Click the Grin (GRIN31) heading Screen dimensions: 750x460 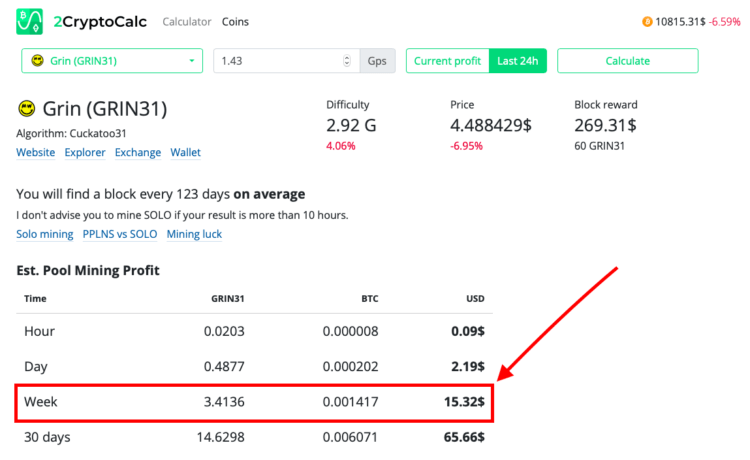click(105, 109)
